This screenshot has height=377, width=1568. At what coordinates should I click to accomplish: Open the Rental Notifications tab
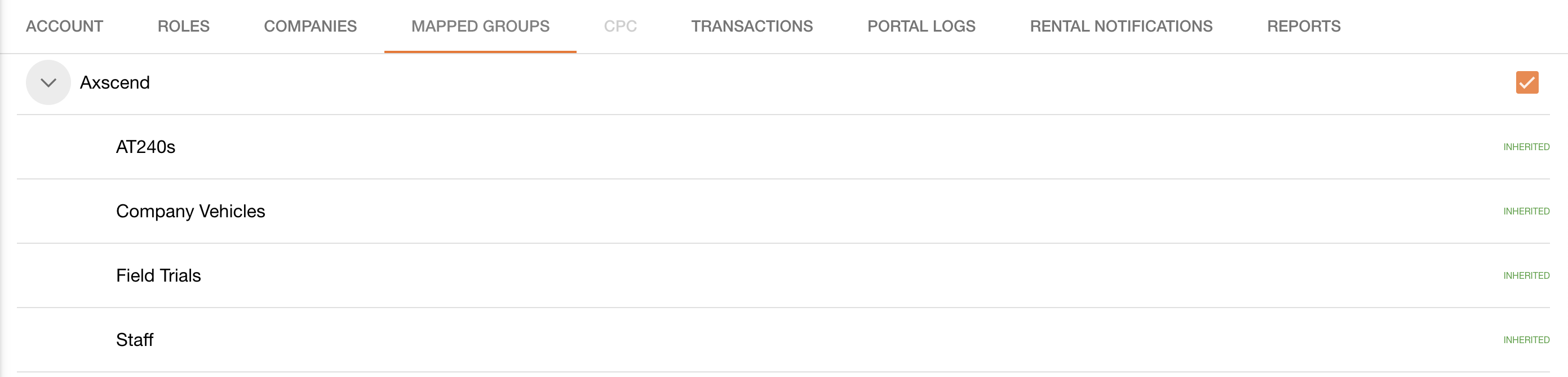click(x=1120, y=26)
